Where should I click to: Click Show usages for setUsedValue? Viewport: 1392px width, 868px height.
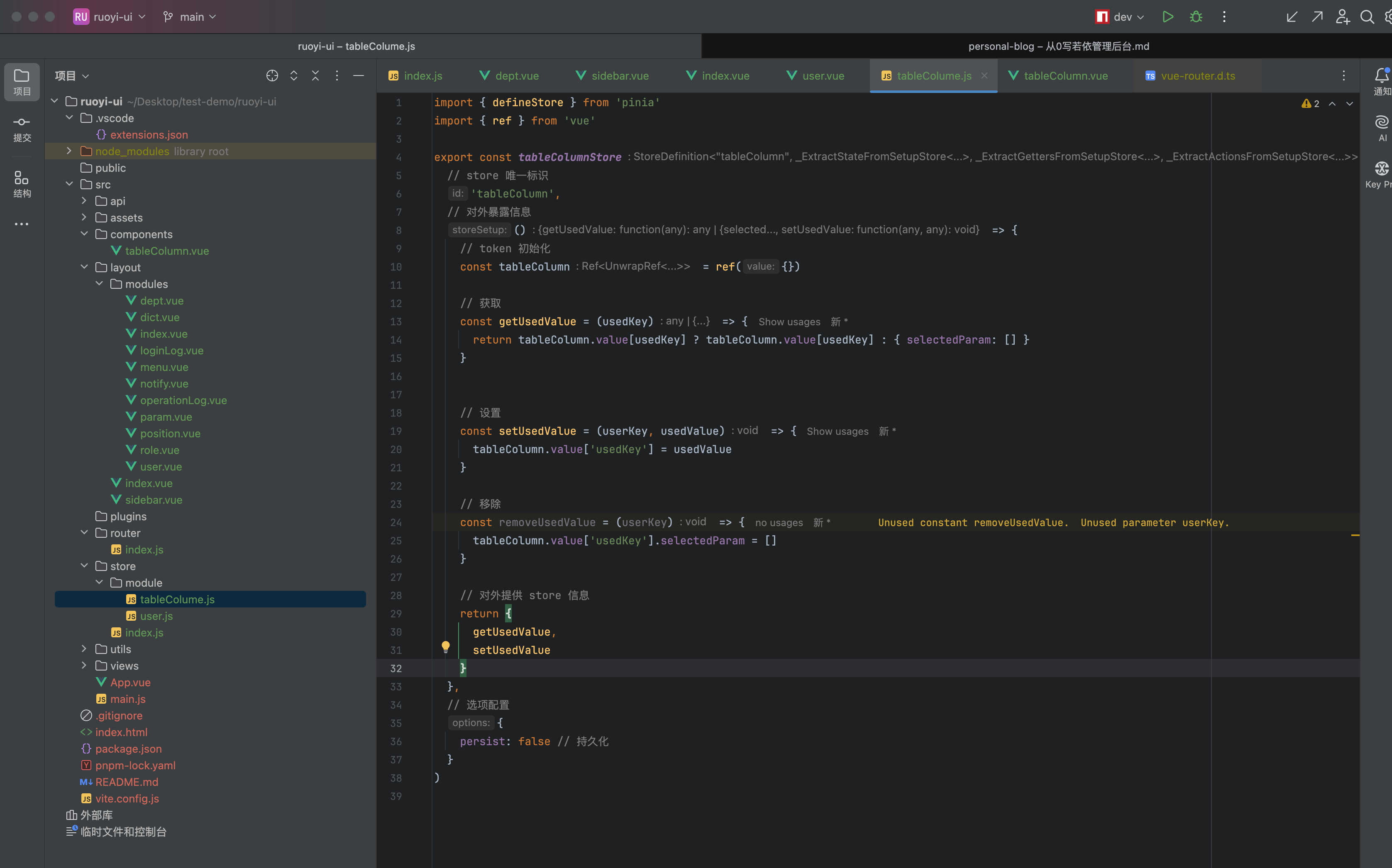click(837, 432)
